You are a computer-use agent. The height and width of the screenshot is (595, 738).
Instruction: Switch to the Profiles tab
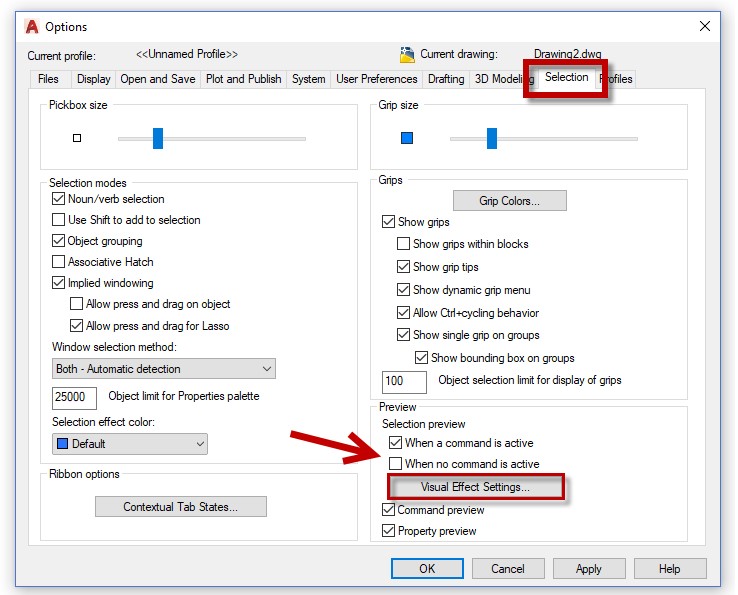(617, 79)
